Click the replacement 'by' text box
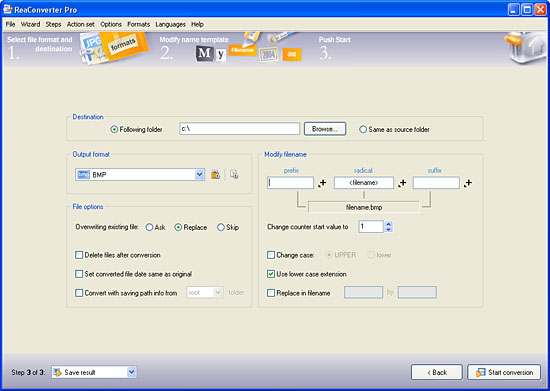The width and height of the screenshot is (550, 391). click(417, 292)
